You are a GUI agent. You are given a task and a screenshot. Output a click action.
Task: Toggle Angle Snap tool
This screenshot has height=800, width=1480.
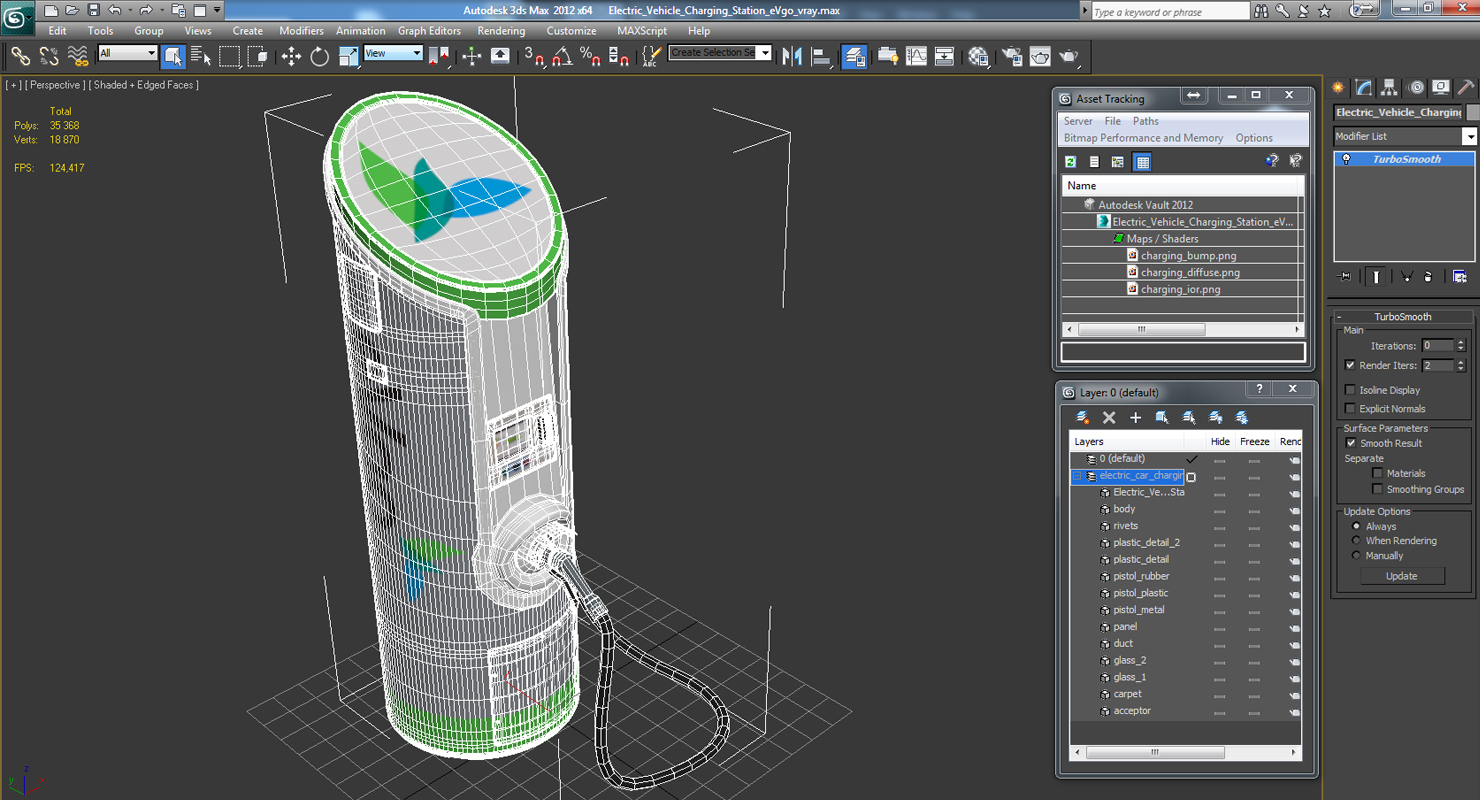click(563, 56)
